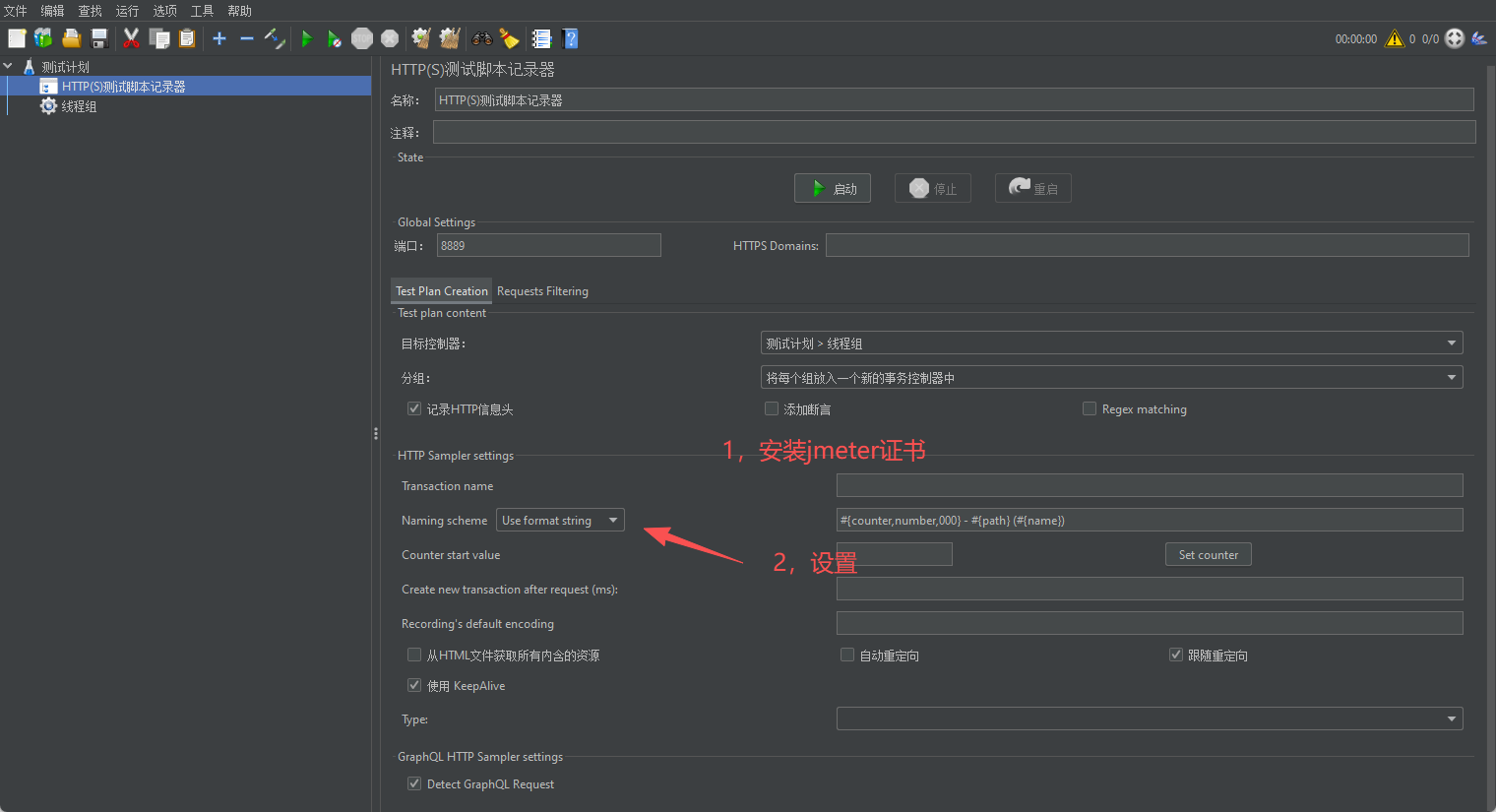The height and width of the screenshot is (812, 1496).
Task: Switch to the Test Plan Creation tab
Action: pos(442,290)
